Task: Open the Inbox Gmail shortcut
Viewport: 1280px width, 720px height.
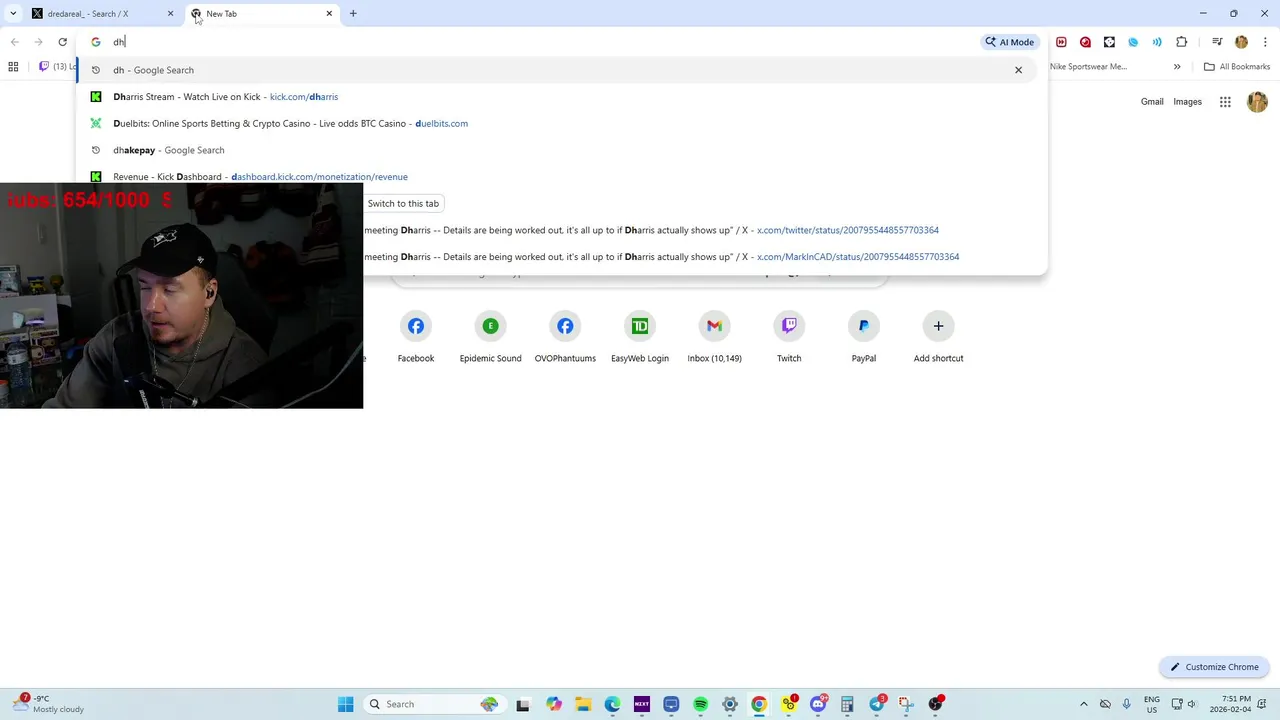Action: [714, 338]
